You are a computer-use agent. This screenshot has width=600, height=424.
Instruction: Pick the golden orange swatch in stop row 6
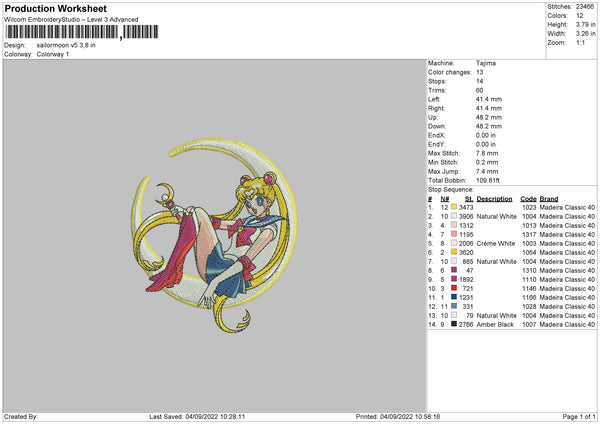[x=454, y=252]
